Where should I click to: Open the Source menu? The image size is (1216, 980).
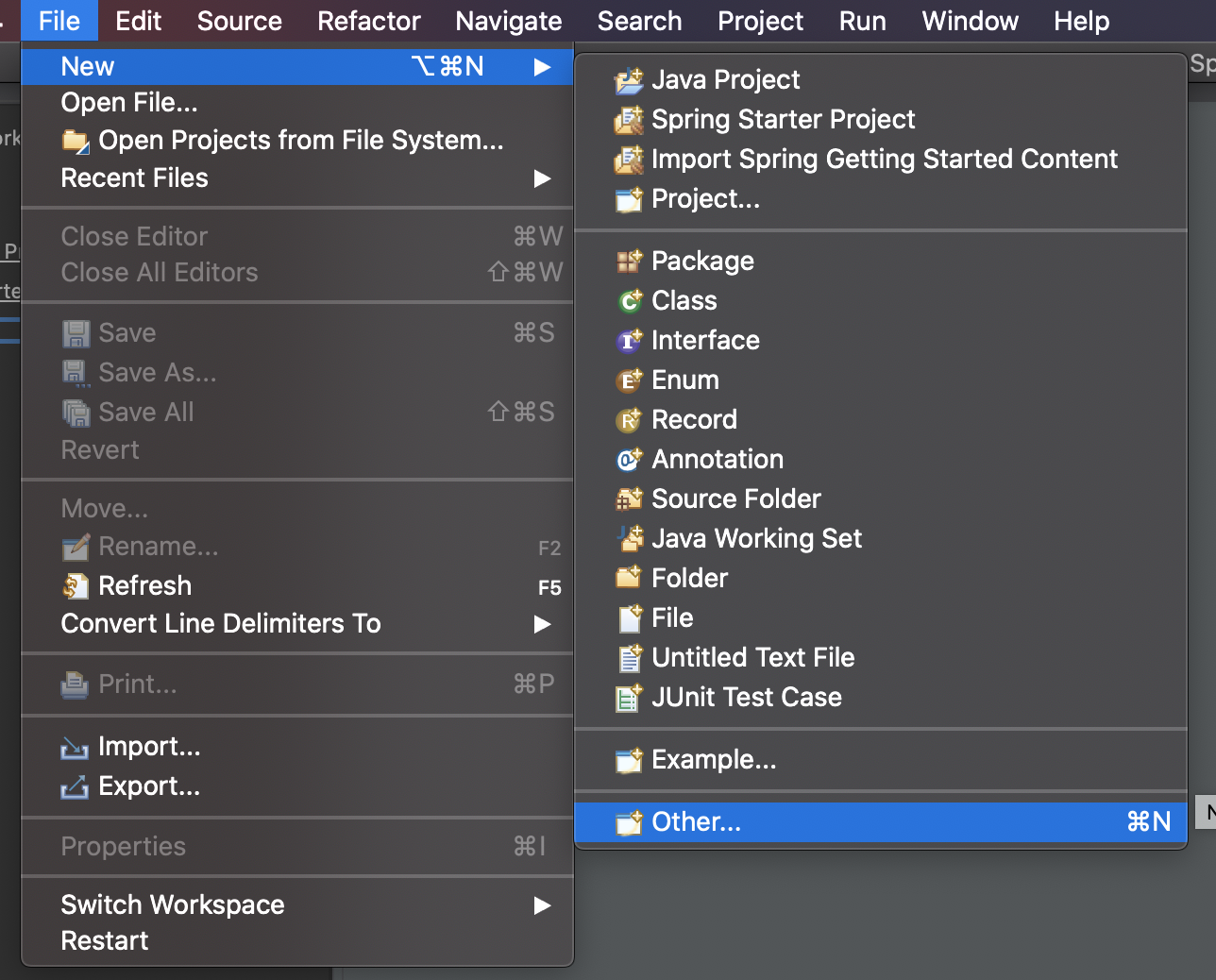240,21
